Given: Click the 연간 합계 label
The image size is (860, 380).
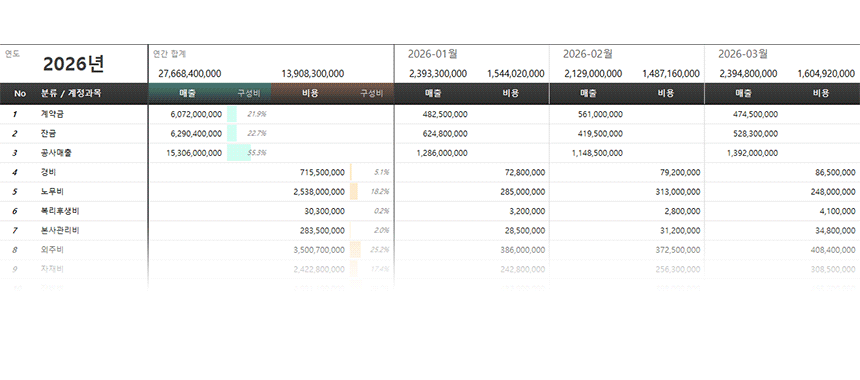Looking at the screenshot, I should tap(169, 54).
